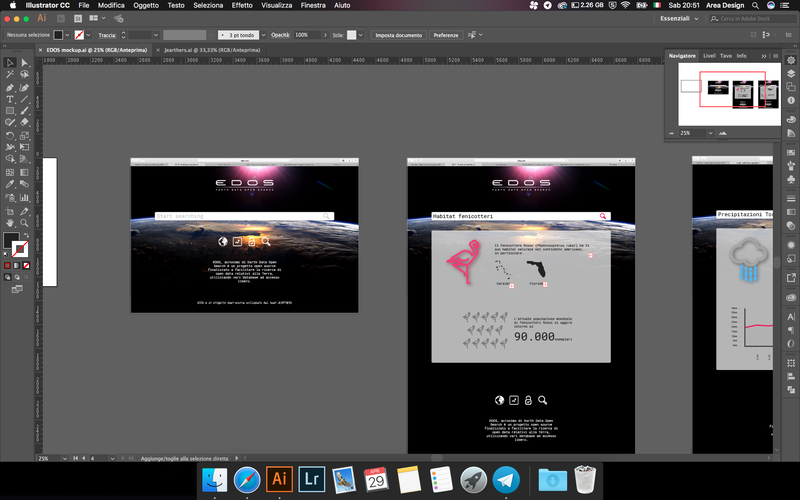The height and width of the screenshot is (500, 800).
Task: Set the paint mode to None
Action: [x=25, y=265]
